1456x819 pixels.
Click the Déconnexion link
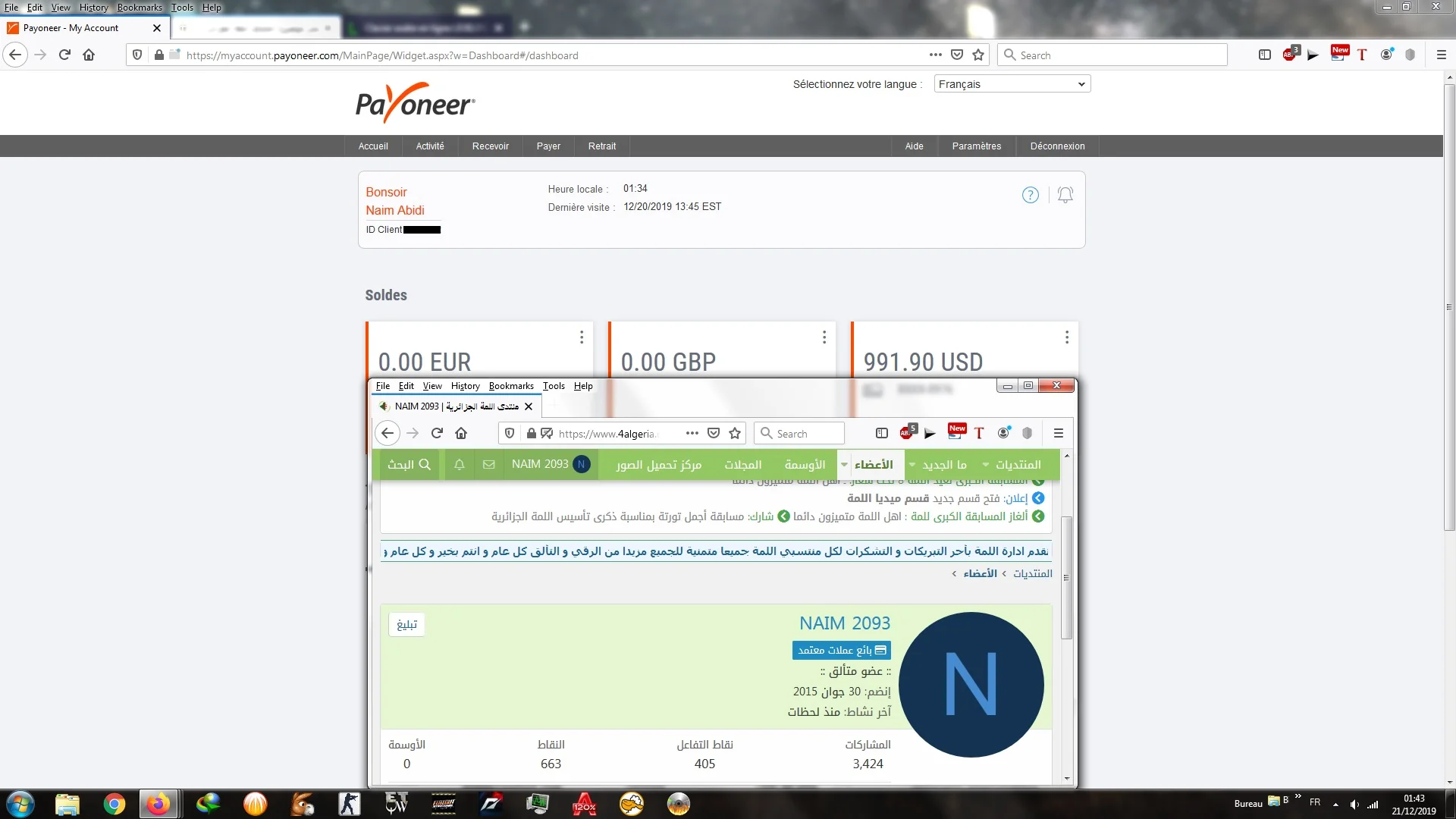[x=1057, y=146]
